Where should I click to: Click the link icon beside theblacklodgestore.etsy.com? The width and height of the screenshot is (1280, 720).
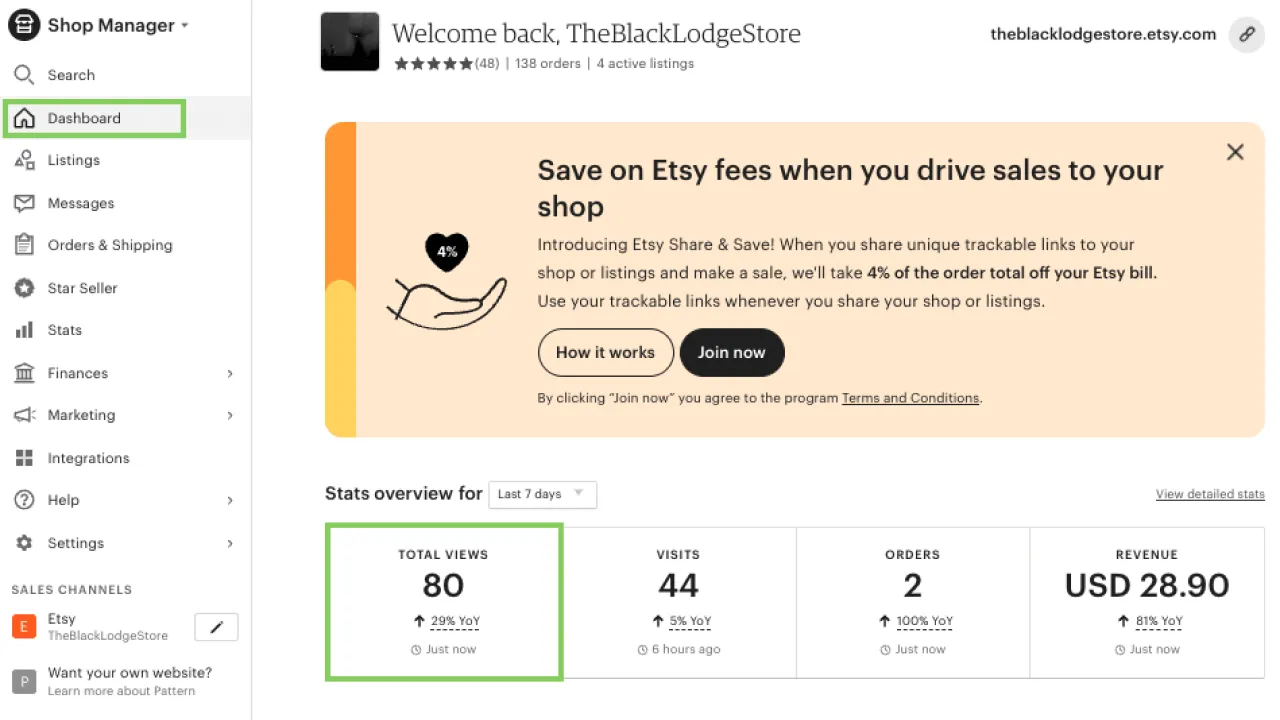pyautogui.click(x=1246, y=35)
